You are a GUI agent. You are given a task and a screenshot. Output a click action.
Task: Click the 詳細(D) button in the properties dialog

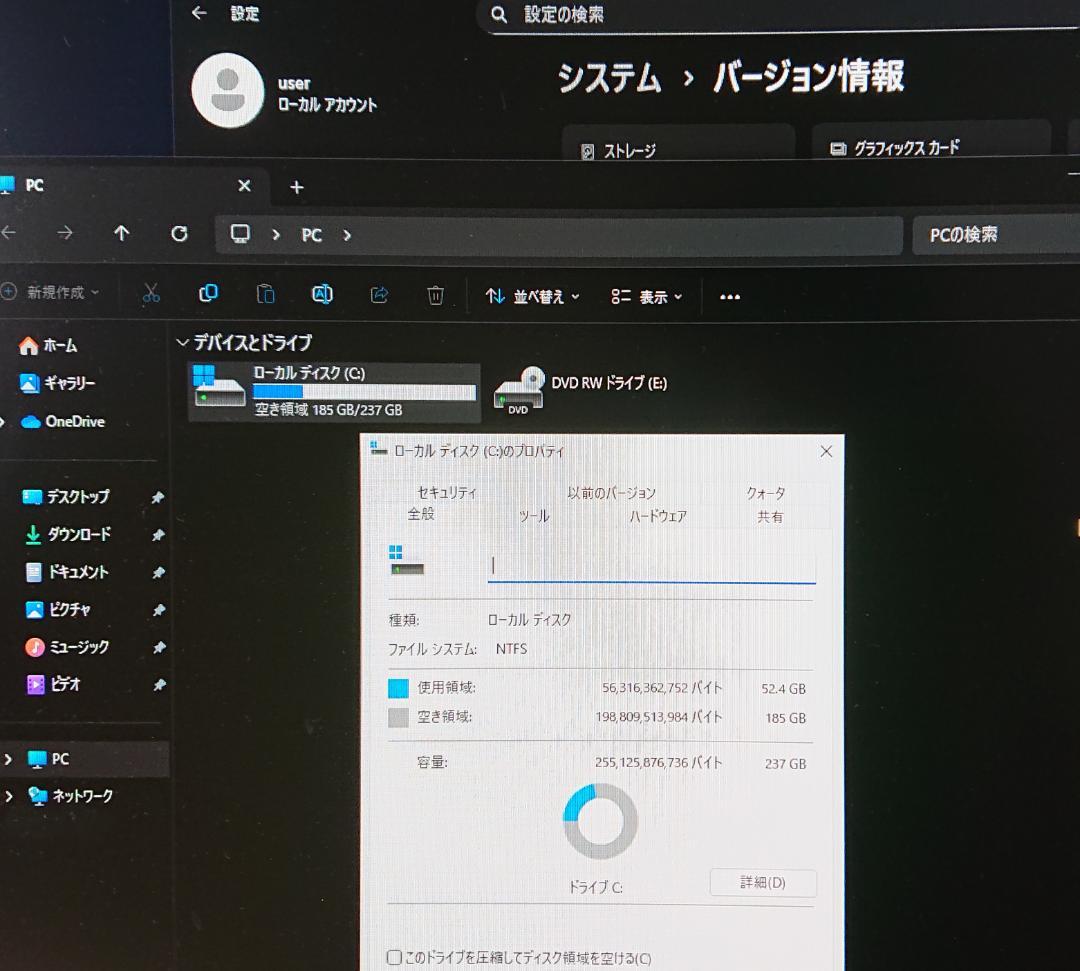pos(762,883)
